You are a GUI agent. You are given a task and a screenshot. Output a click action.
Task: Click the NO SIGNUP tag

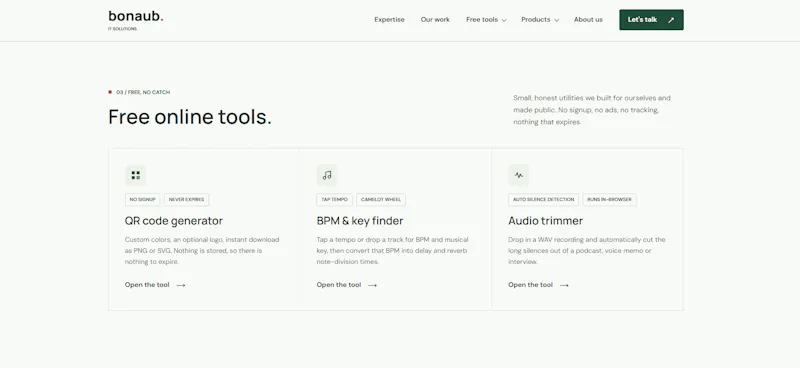pos(142,200)
